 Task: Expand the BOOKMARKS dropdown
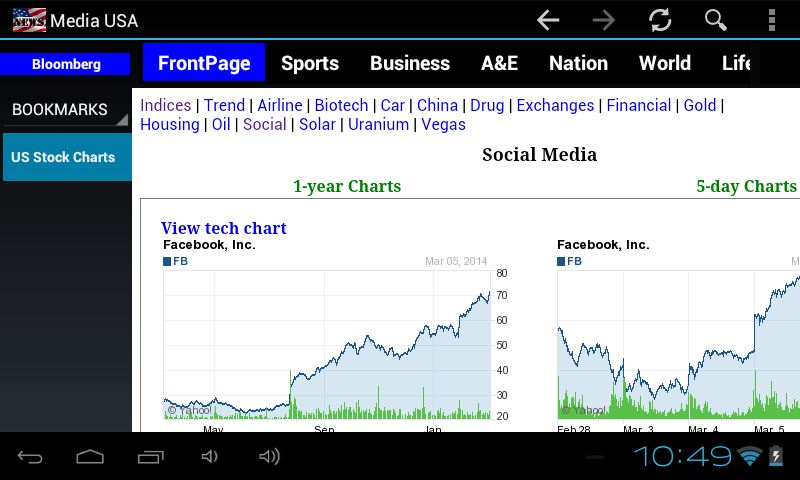pyautogui.click(x=66, y=109)
